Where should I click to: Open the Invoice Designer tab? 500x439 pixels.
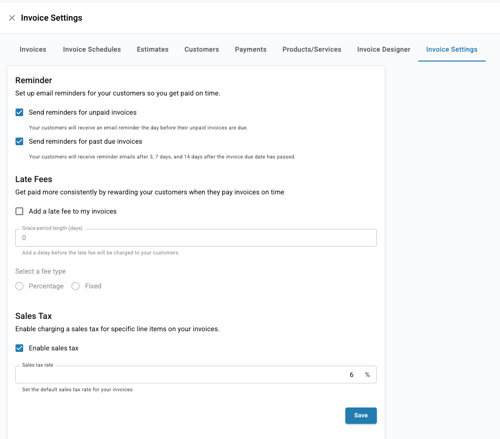coord(384,49)
